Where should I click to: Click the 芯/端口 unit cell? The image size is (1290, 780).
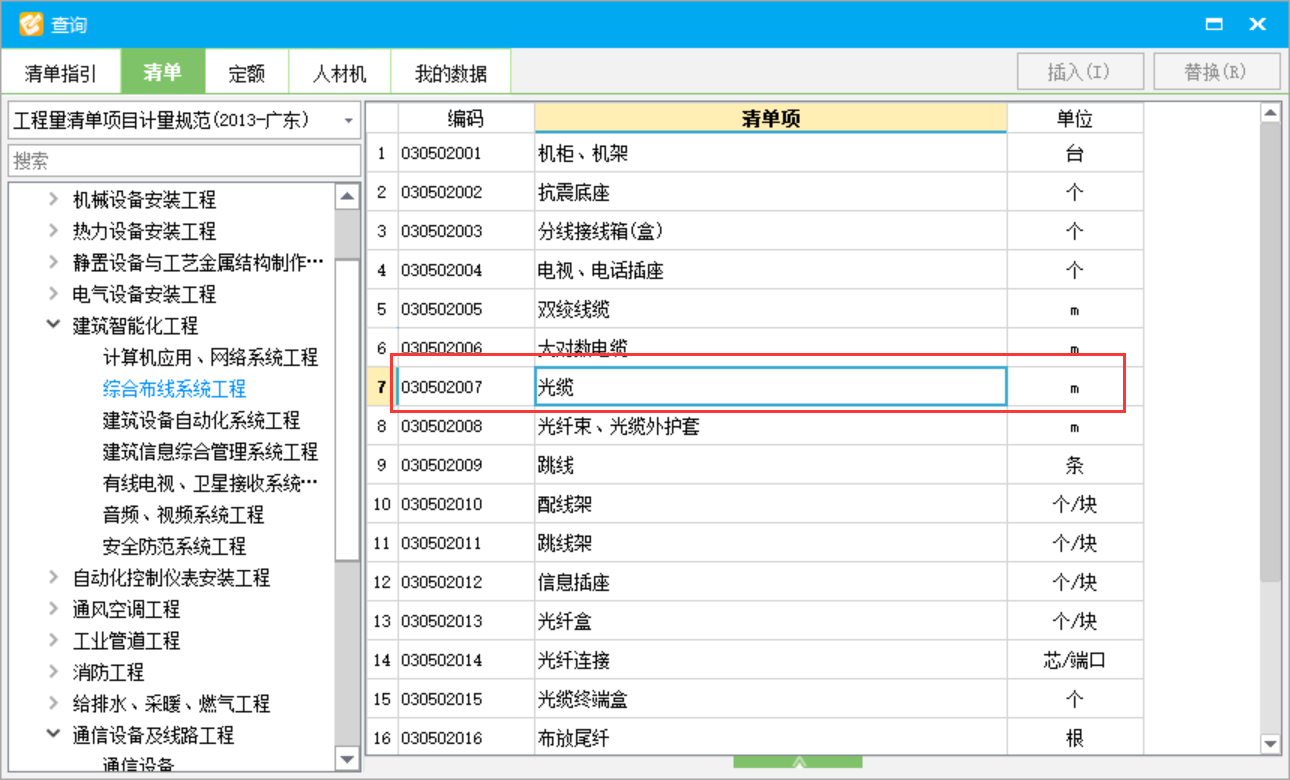pyautogui.click(x=1075, y=660)
